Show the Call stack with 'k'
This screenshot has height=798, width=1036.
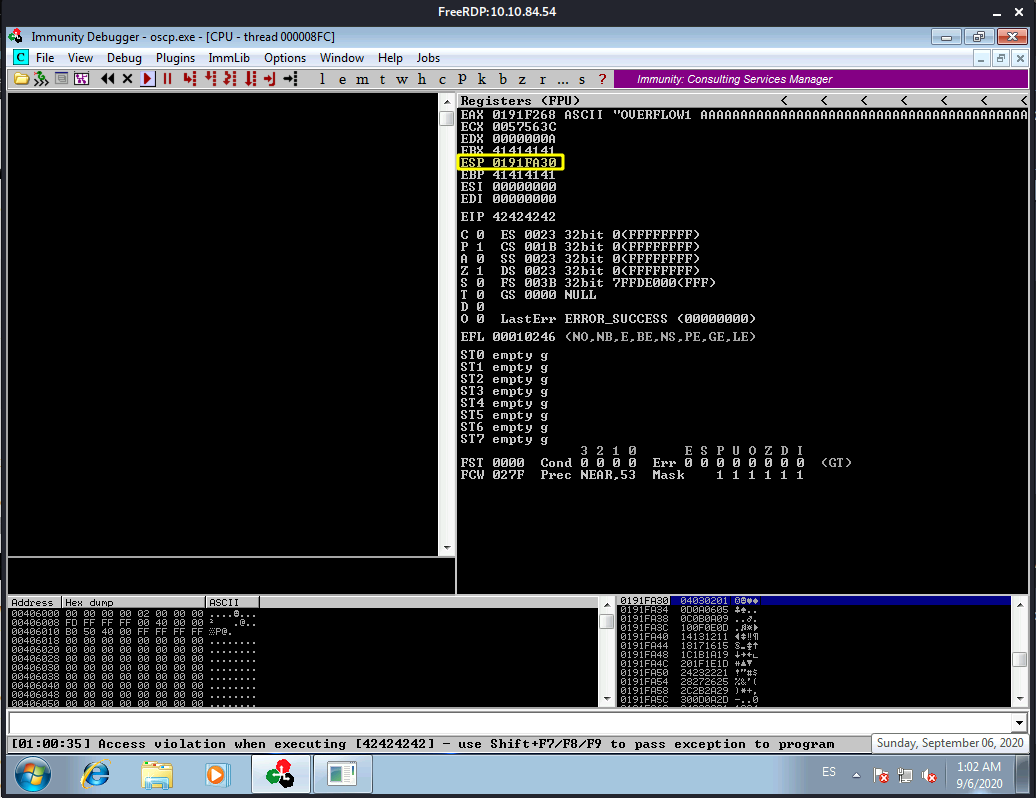[x=482, y=79]
